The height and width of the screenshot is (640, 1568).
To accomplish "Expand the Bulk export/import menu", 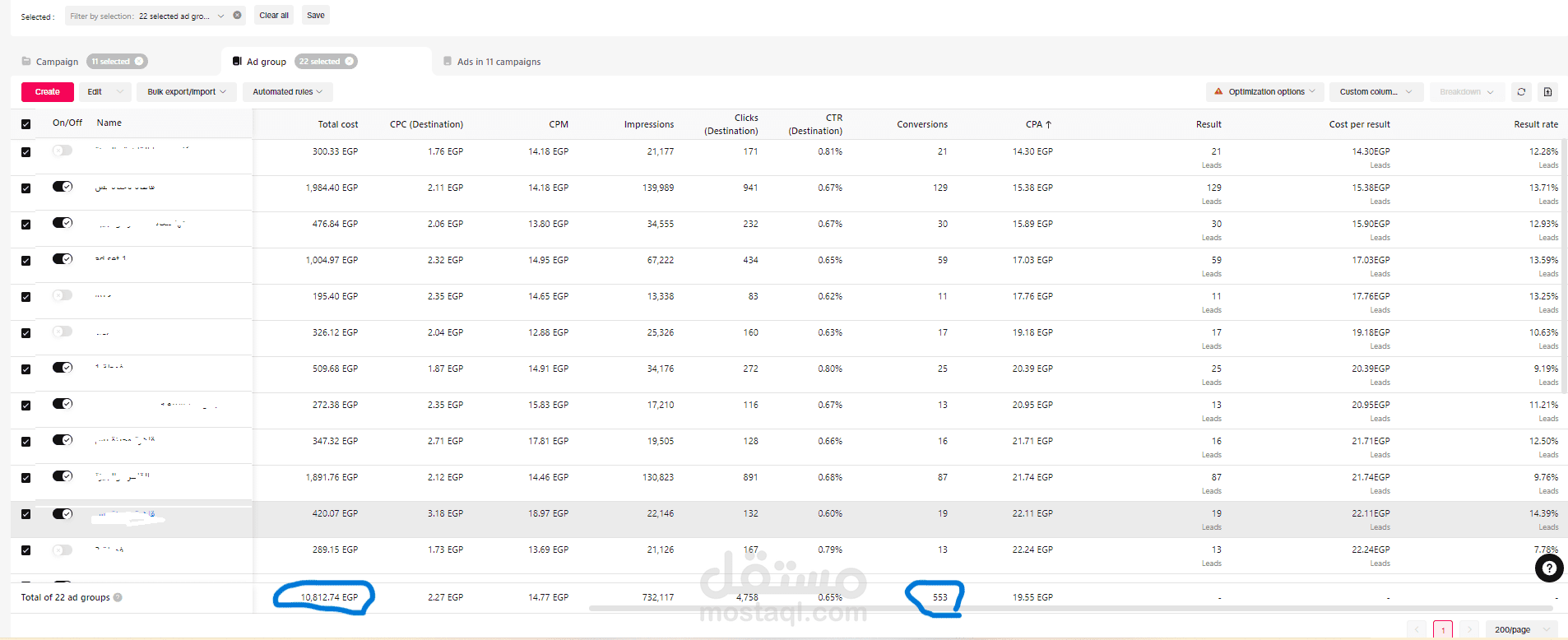I will (187, 92).
